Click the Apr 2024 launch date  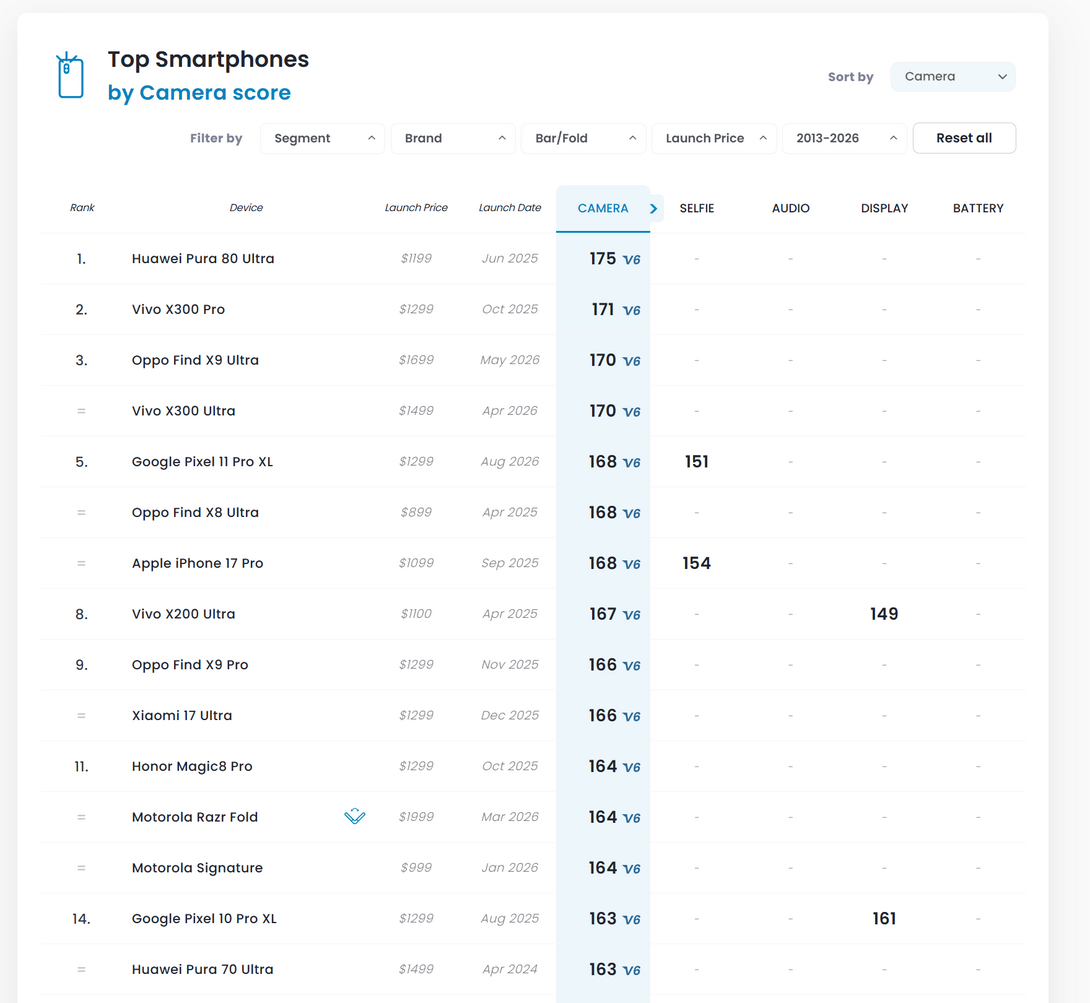[x=510, y=969]
